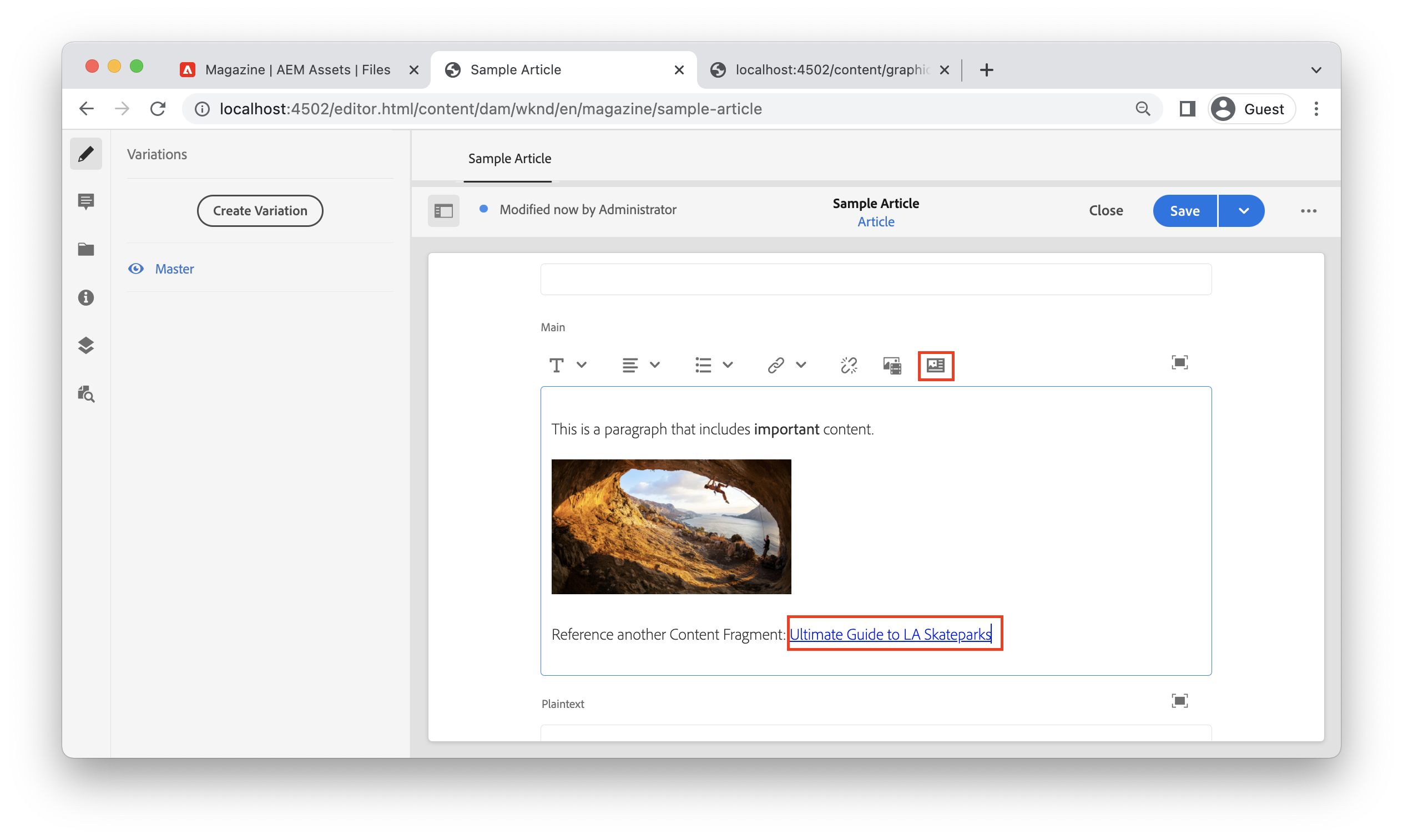Viewport: 1403px width, 840px height.
Task: Click the Insert asset image icon
Action: click(x=892, y=365)
